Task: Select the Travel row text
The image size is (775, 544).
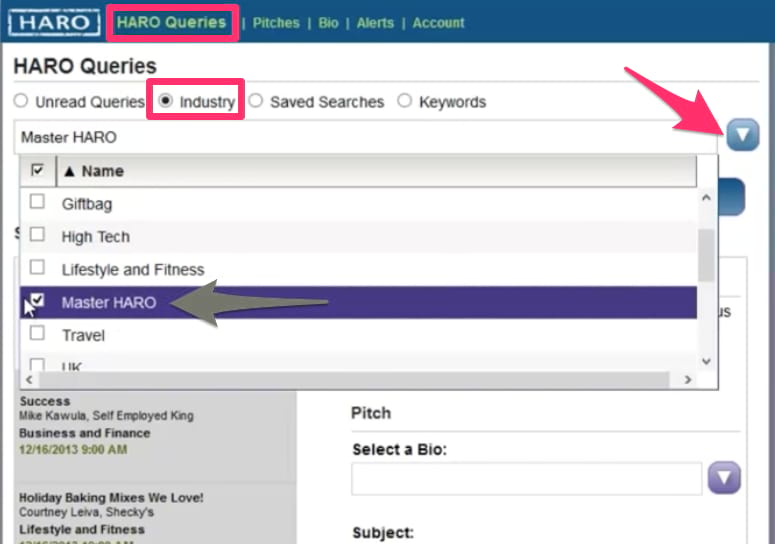Action: (x=84, y=335)
